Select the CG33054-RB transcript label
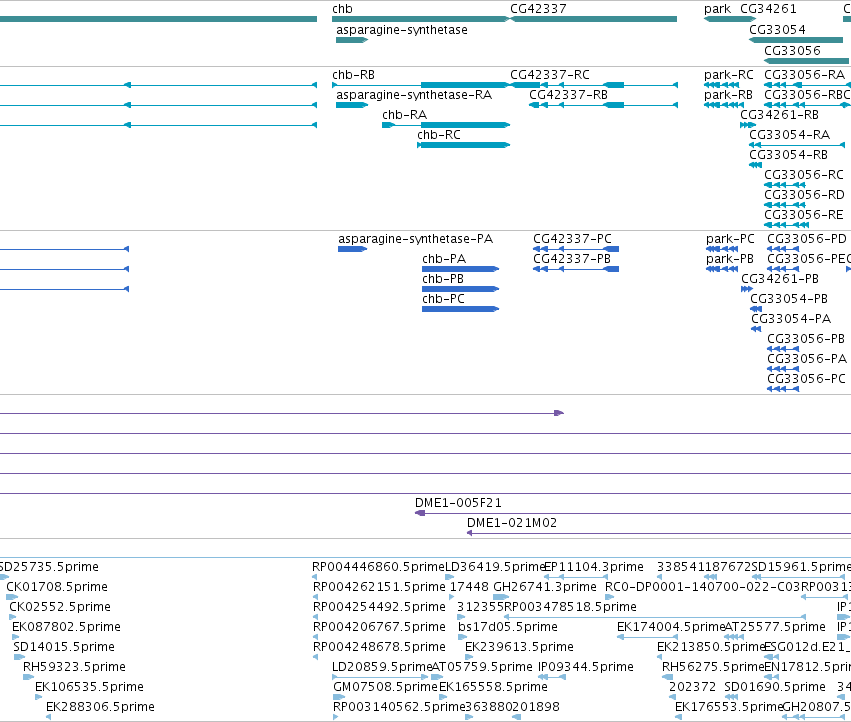The height and width of the screenshot is (722, 851). point(789,155)
